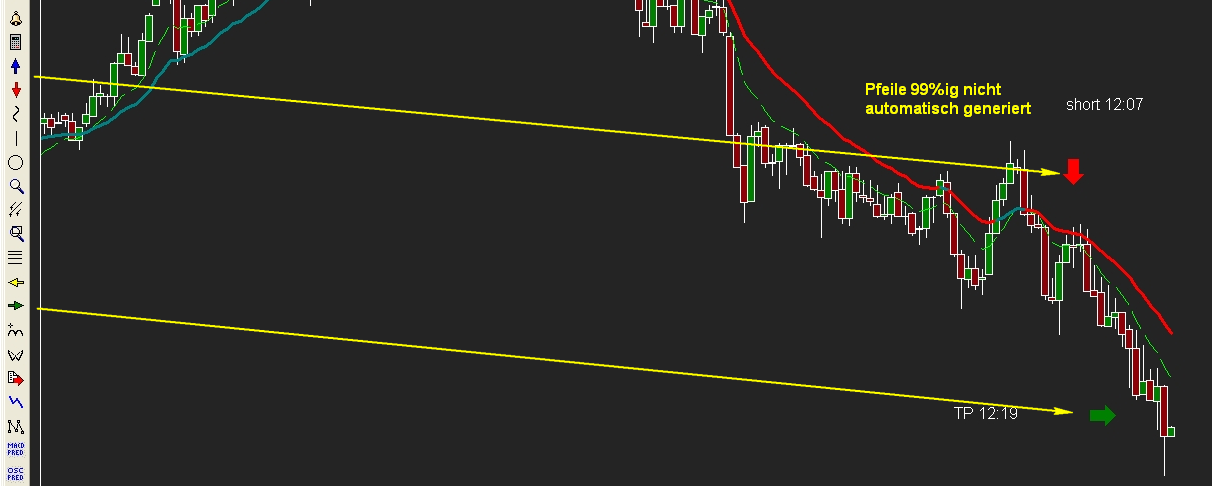The width and height of the screenshot is (1212, 486).
Task: Click the yellow left arrow tool
Action: click(15, 282)
